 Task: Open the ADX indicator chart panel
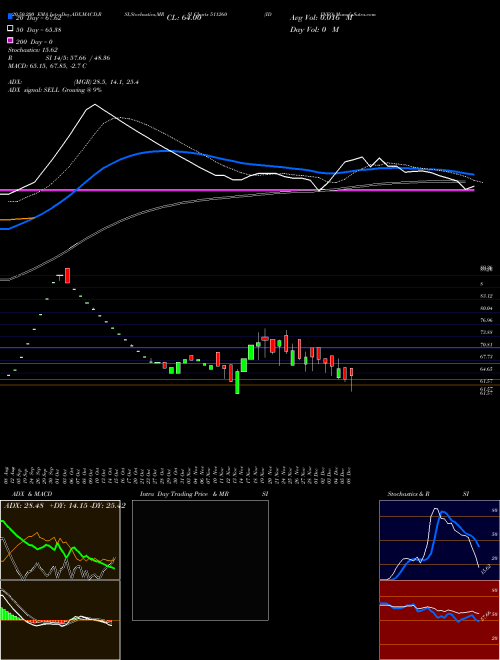point(60,540)
